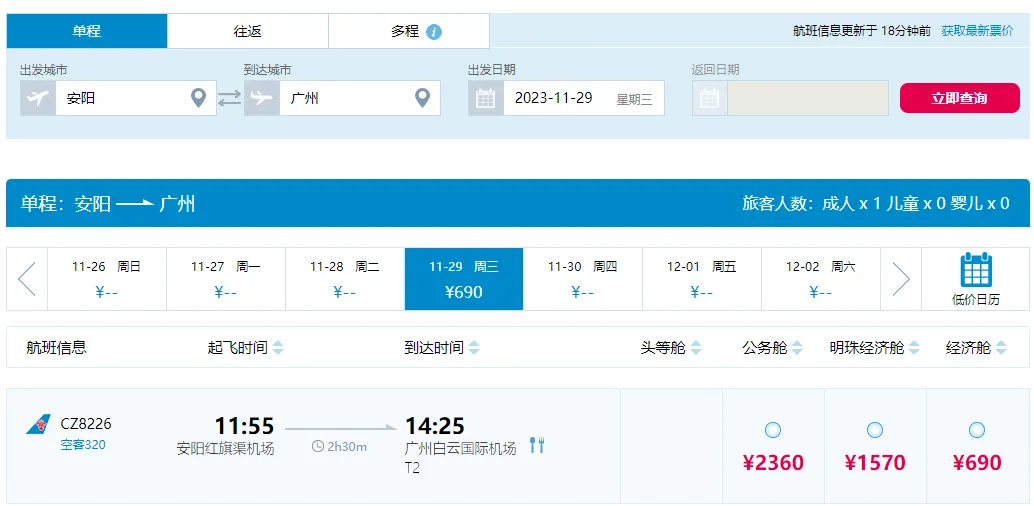This screenshot has width=1034, height=506.
Task: Click get latest fares (获取最新票价) link
Action: (977, 30)
